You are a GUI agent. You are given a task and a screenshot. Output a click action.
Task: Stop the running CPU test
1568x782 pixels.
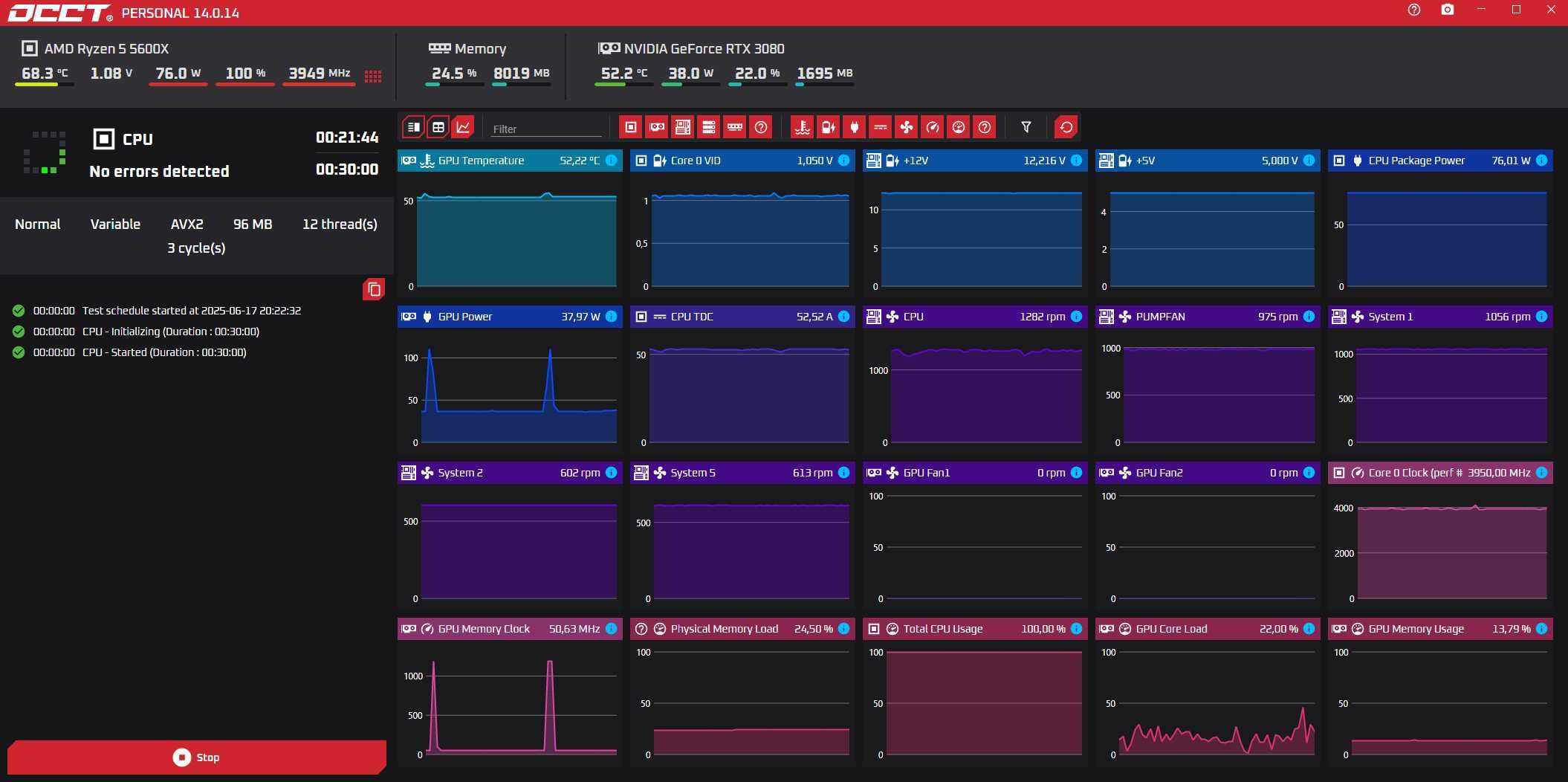coord(197,757)
